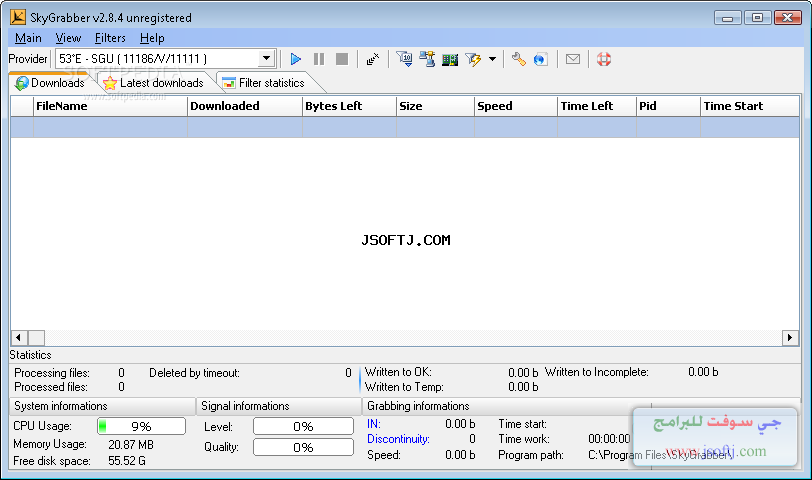The width and height of the screenshot is (812, 480).
Task: Click the 'Processing files:' label
Action: point(52,373)
